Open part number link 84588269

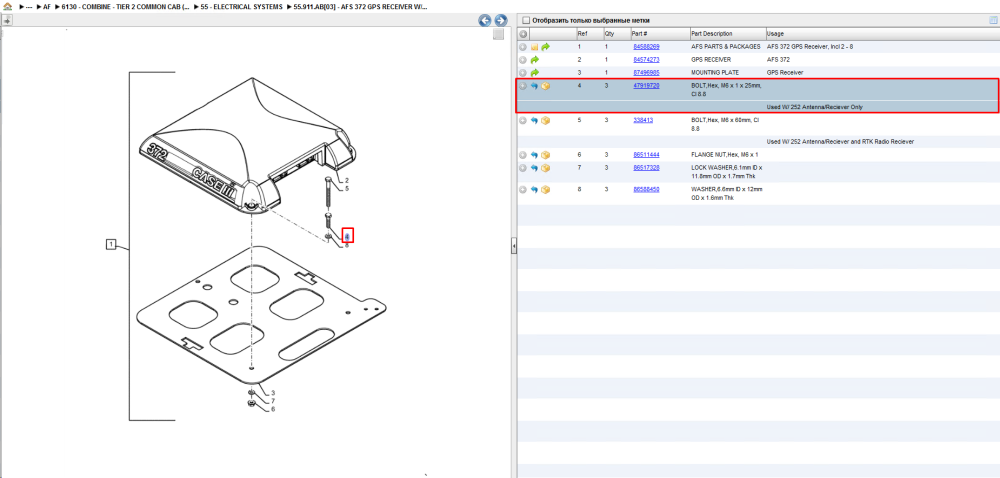pos(646,47)
